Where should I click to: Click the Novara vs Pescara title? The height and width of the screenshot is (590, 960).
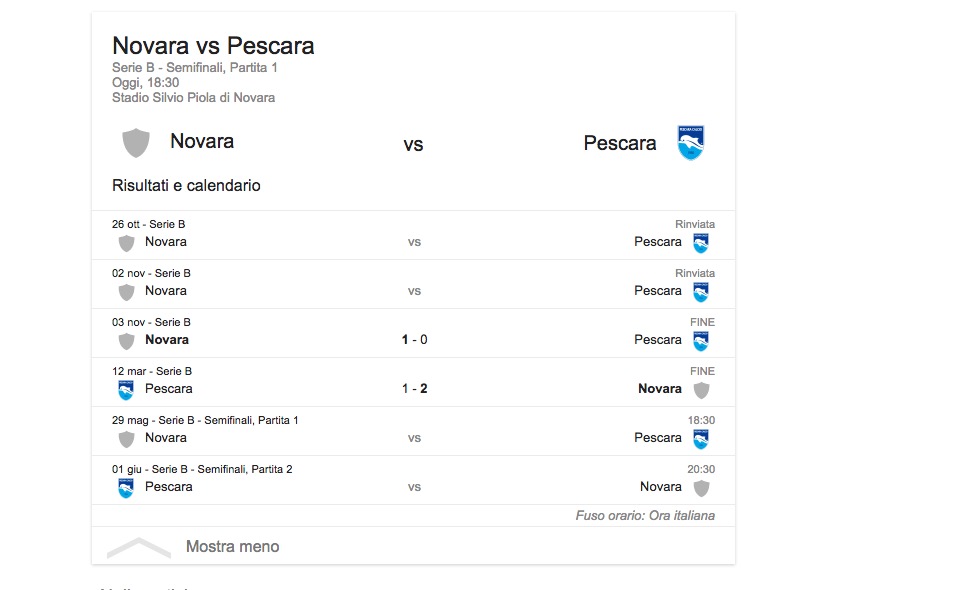coord(213,46)
